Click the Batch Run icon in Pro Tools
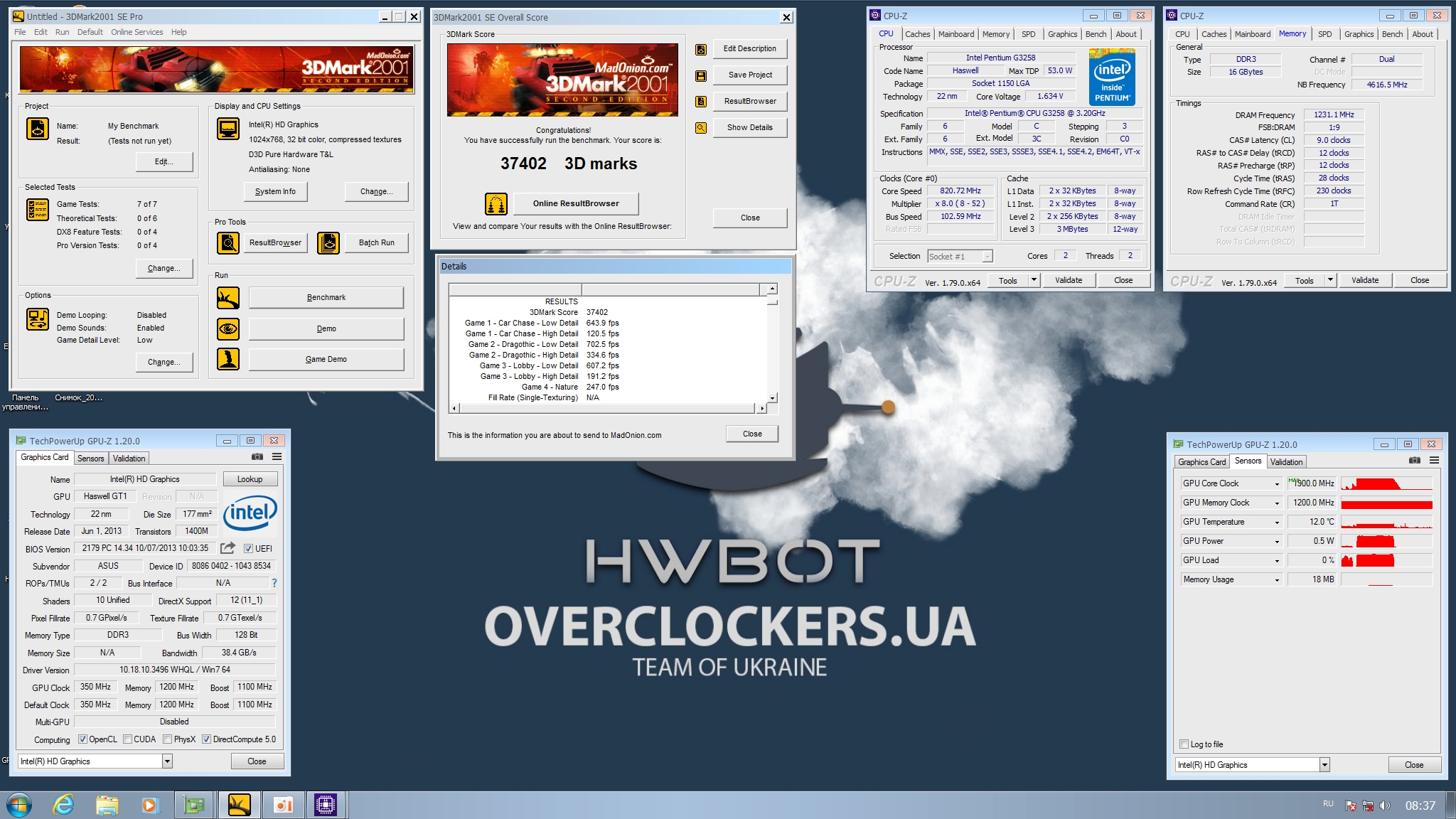Screen dimensions: 1456x819 point(328,243)
